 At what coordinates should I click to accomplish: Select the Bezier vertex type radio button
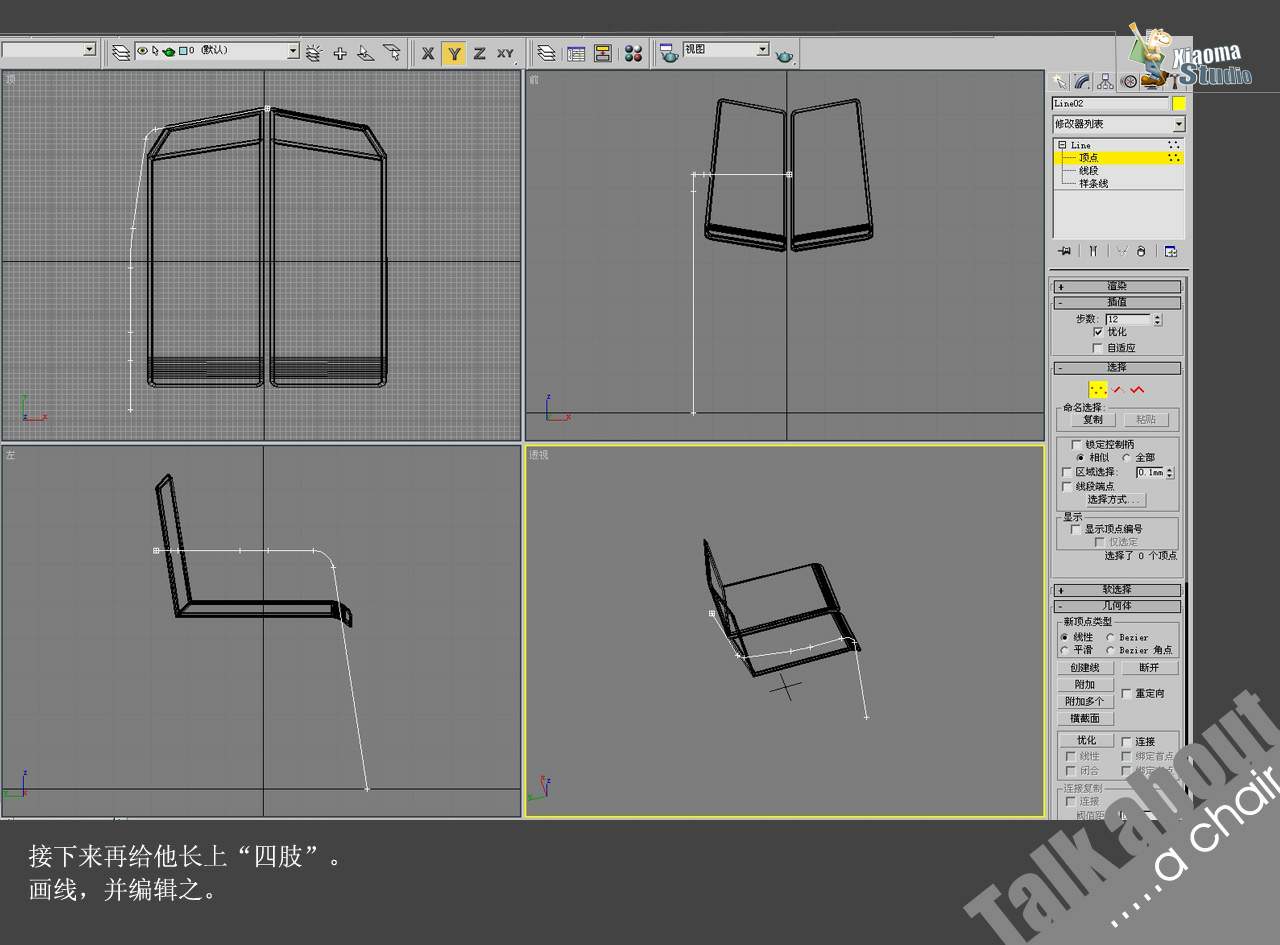click(x=1111, y=637)
